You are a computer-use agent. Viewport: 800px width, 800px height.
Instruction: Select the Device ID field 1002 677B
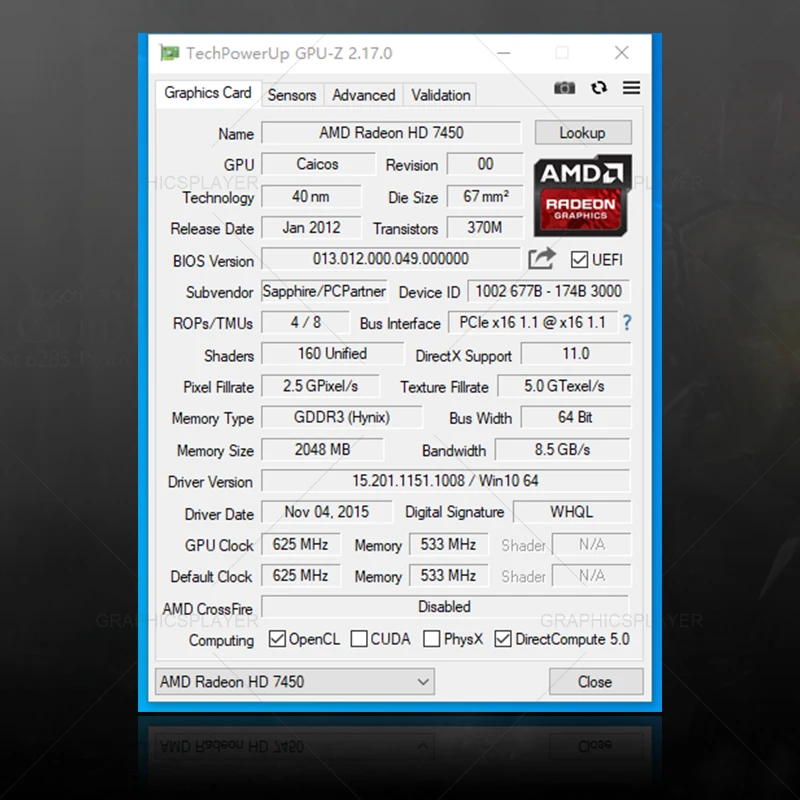tap(548, 291)
